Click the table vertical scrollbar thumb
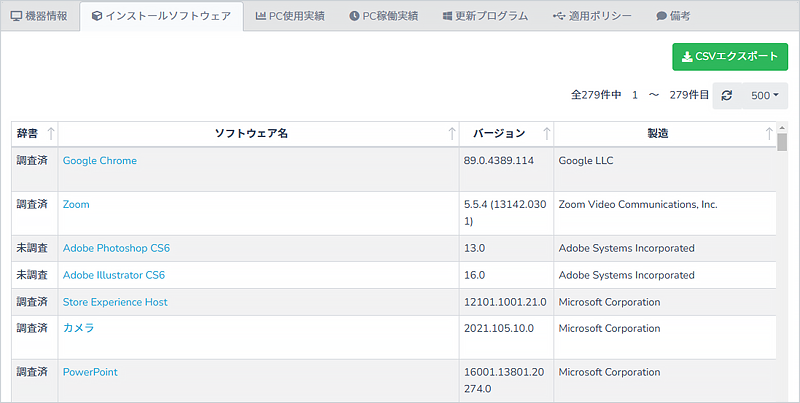The image size is (800, 403). coord(782,142)
